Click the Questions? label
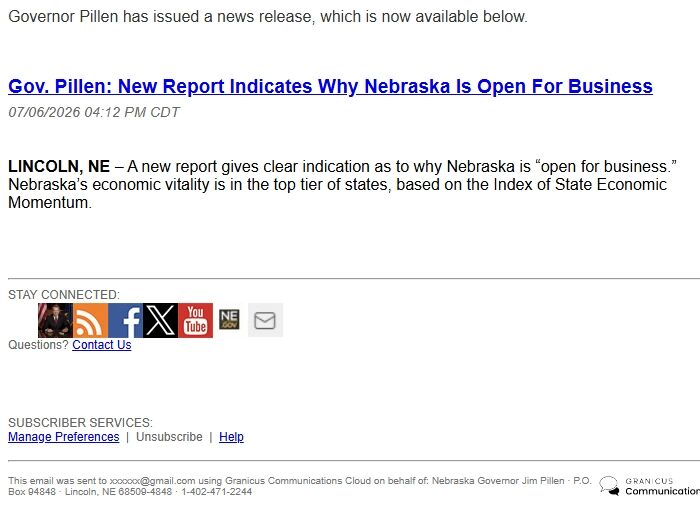 coord(38,345)
